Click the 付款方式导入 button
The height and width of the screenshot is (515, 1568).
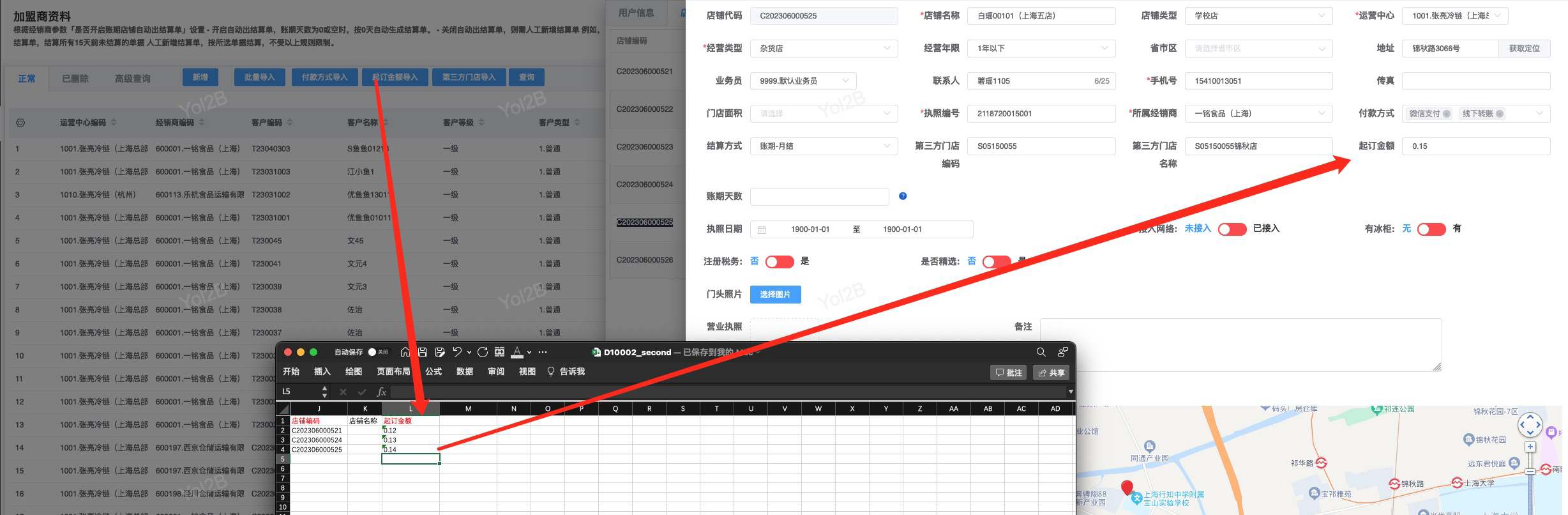pyautogui.click(x=325, y=77)
